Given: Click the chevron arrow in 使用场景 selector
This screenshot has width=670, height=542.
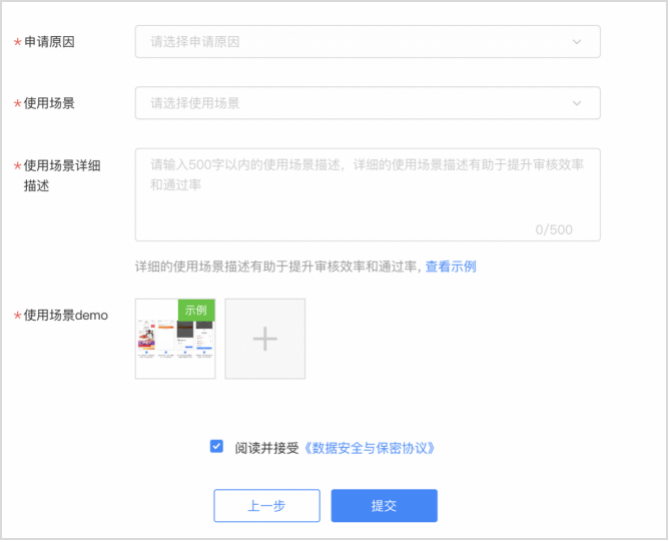Looking at the screenshot, I should [x=577, y=103].
